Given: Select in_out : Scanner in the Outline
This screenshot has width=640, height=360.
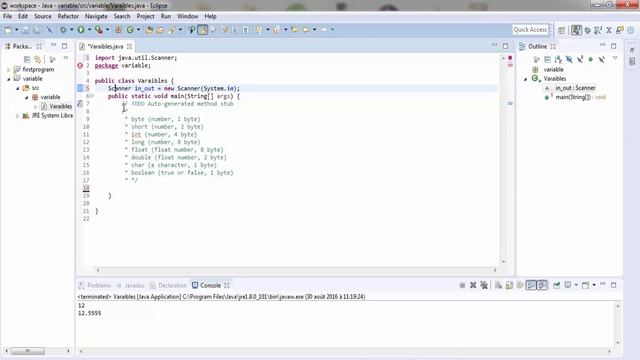Looking at the screenshot, I should [x=575, y=88].
